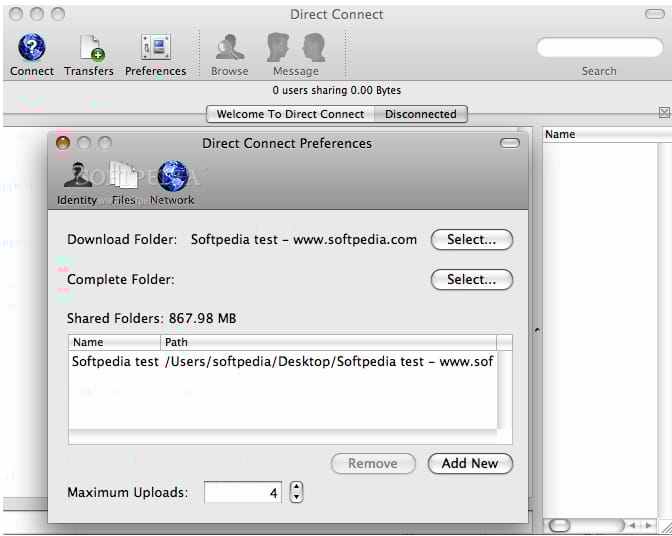Decrease Maximum Uploads with stepper down arrow
The width and height of the screenshot is (672, 536).
tap(297, 497)
